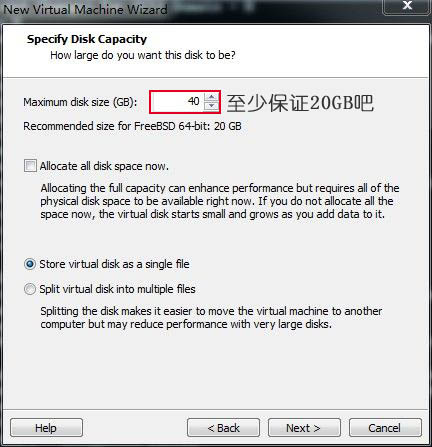The image size is (432, 447).
Task: Select the Store virtual disk as single file radio
Action: 30,264
